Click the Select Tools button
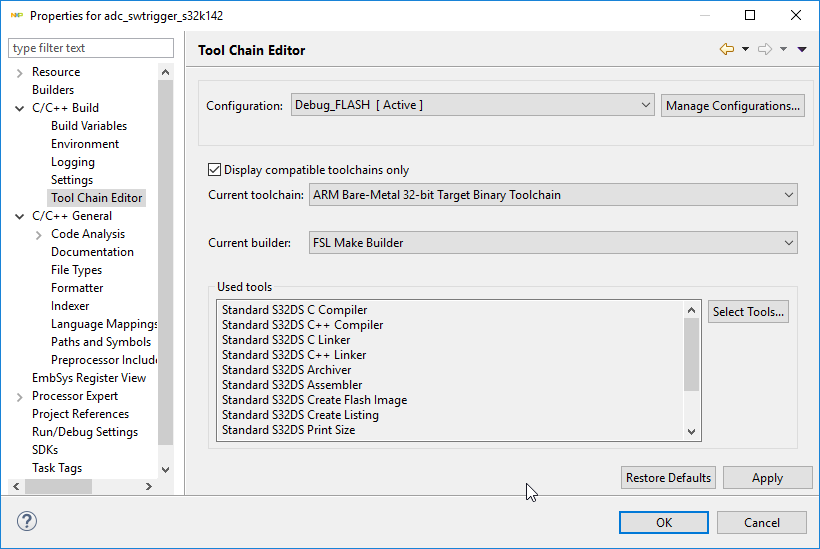 (748, 312)
